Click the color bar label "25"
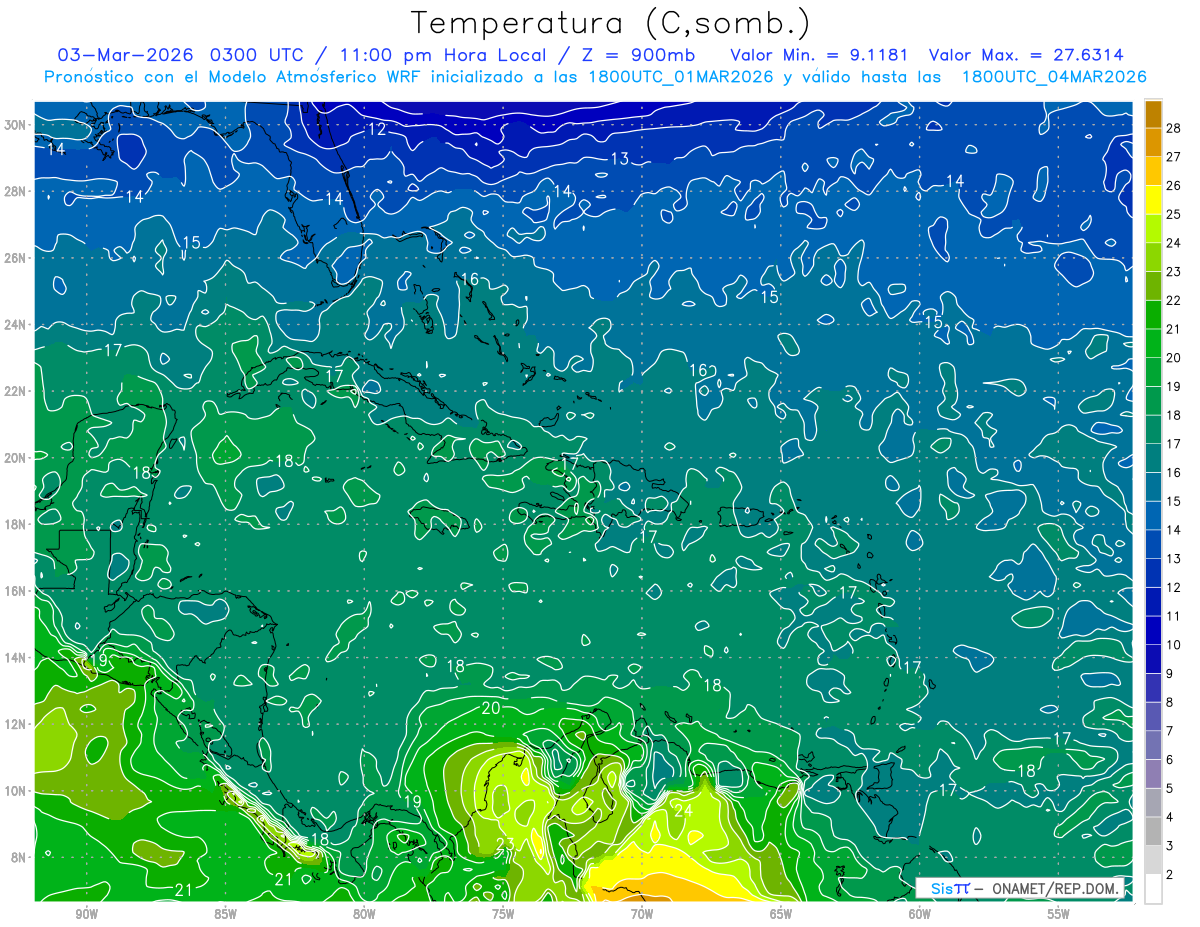This screenshot has height=927, width=1200. coord(1174,213)
